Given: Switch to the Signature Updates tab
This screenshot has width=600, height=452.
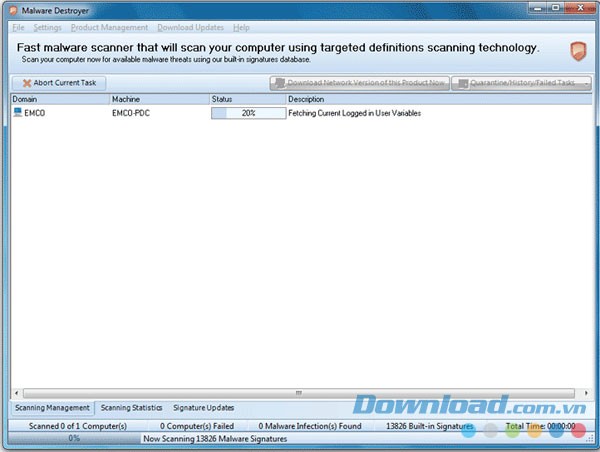Looking at the screenshot, I should (x=204, y=408).
